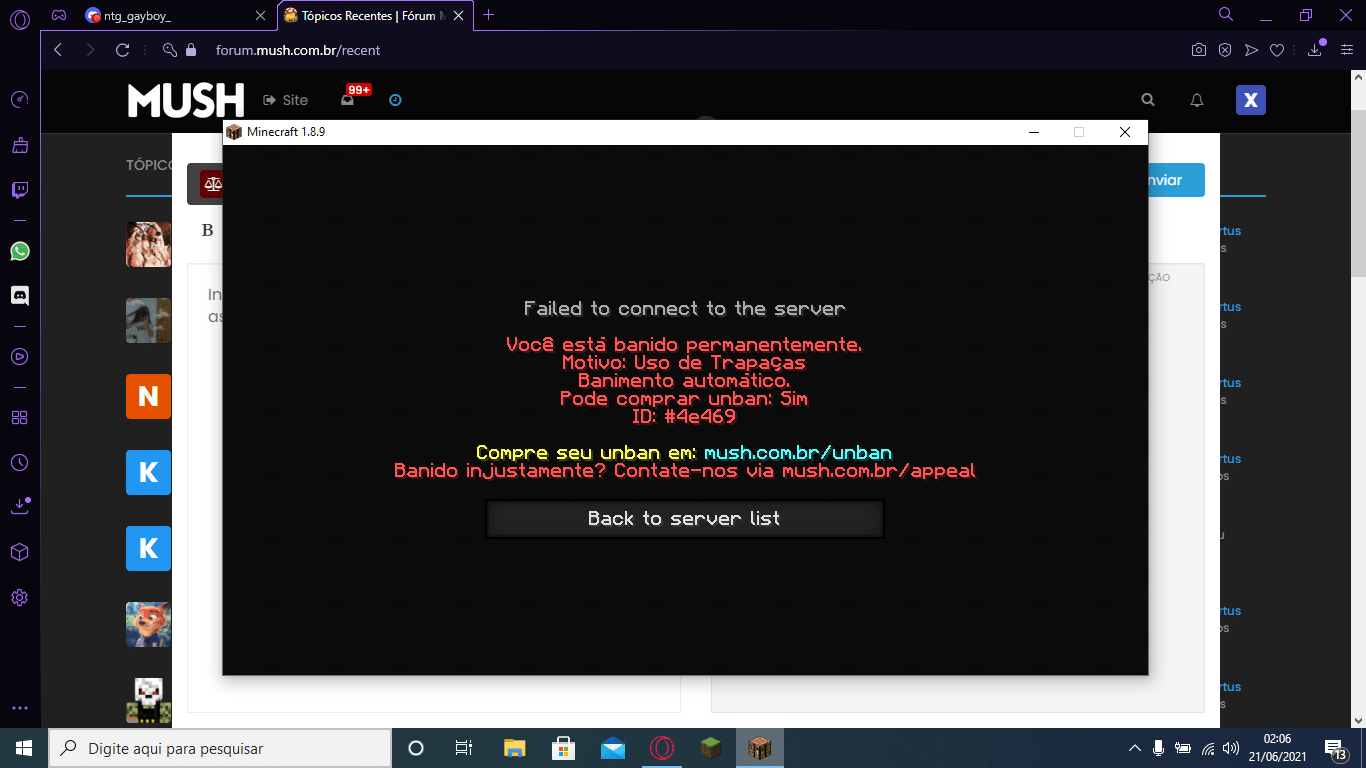Open the Mail app on the taskbar
Image resolution: width=1366 pixels, height=768 pixels.
click(x=613, y=748)
